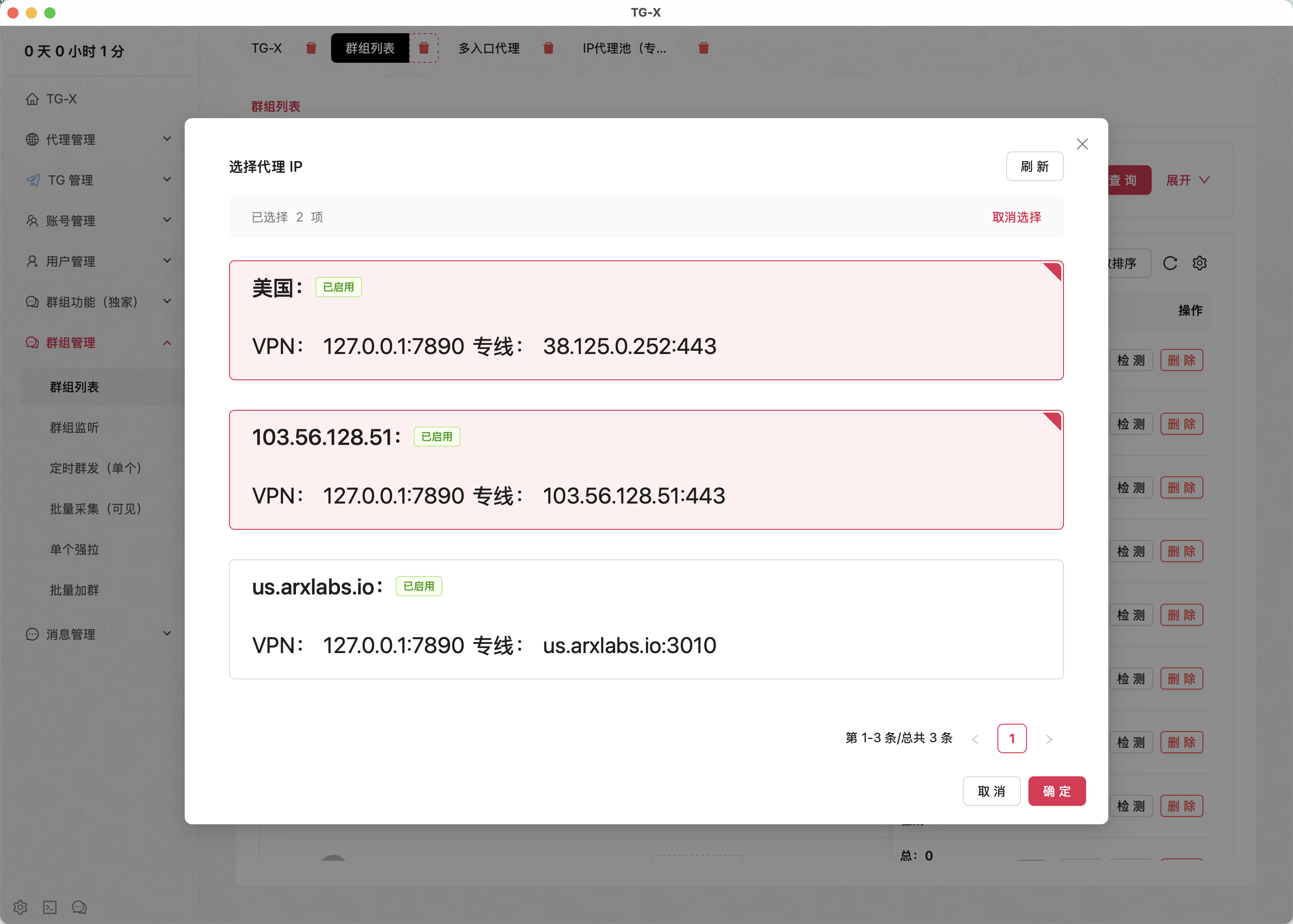1293x924 pixels.
Task: Switch to the 群组列表 tab
Action: [370, 48]
